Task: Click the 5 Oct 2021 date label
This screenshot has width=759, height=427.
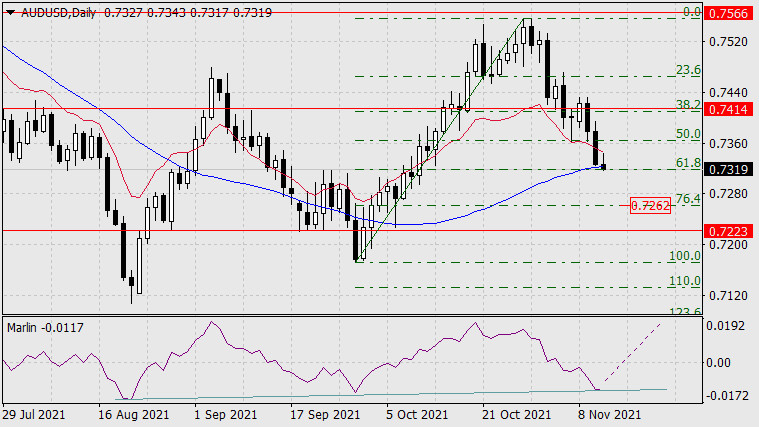Action: tap(417, 415)
